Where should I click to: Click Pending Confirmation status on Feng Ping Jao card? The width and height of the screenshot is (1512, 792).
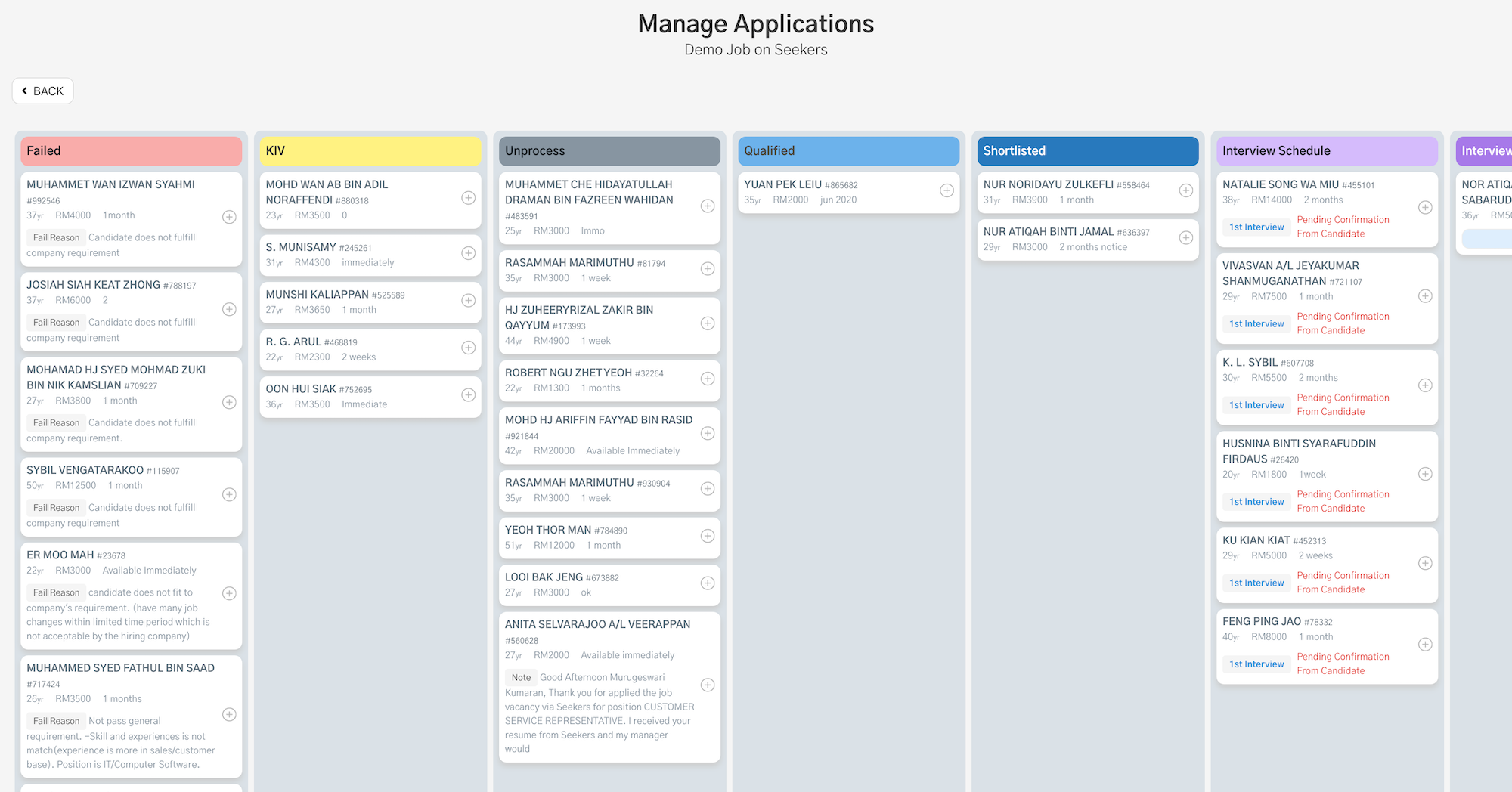pyautogui.click(x=1343, y=664)
